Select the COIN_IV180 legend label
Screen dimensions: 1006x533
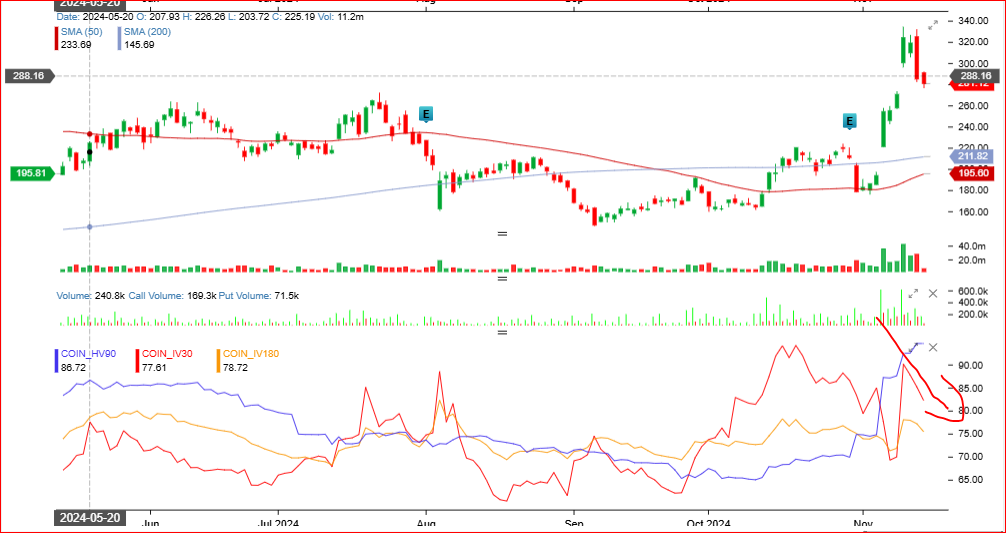click(x=251, y=353)
